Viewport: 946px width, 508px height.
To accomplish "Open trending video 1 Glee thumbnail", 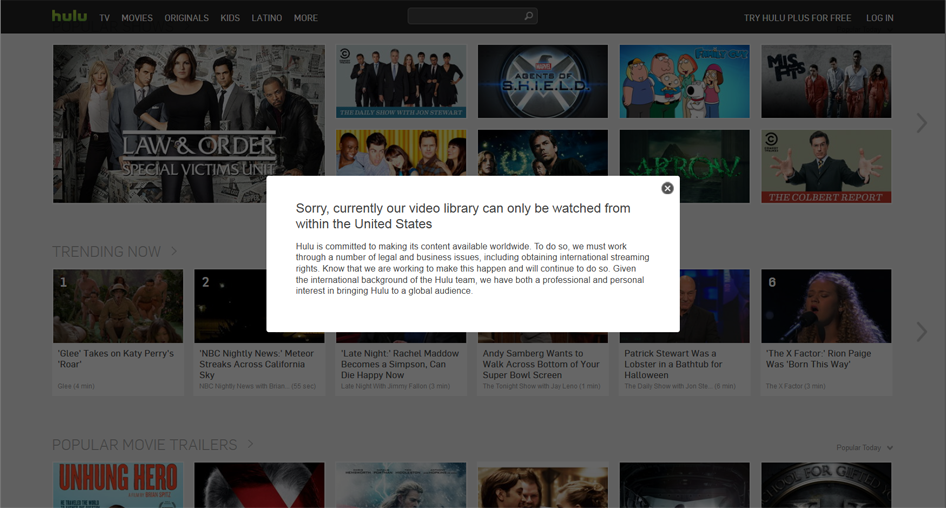I will [118, 306].
